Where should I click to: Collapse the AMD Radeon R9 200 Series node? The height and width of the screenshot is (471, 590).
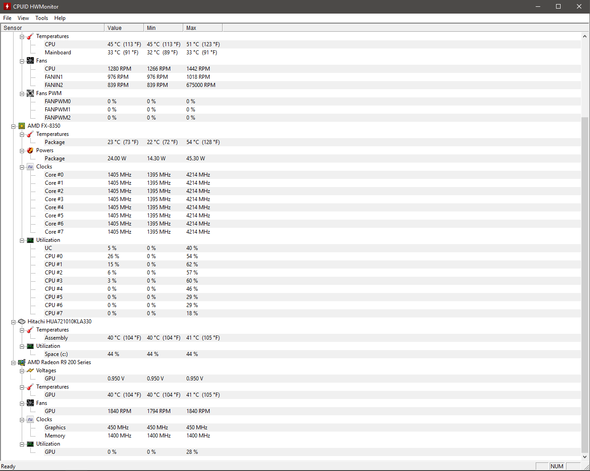(13, 363)
